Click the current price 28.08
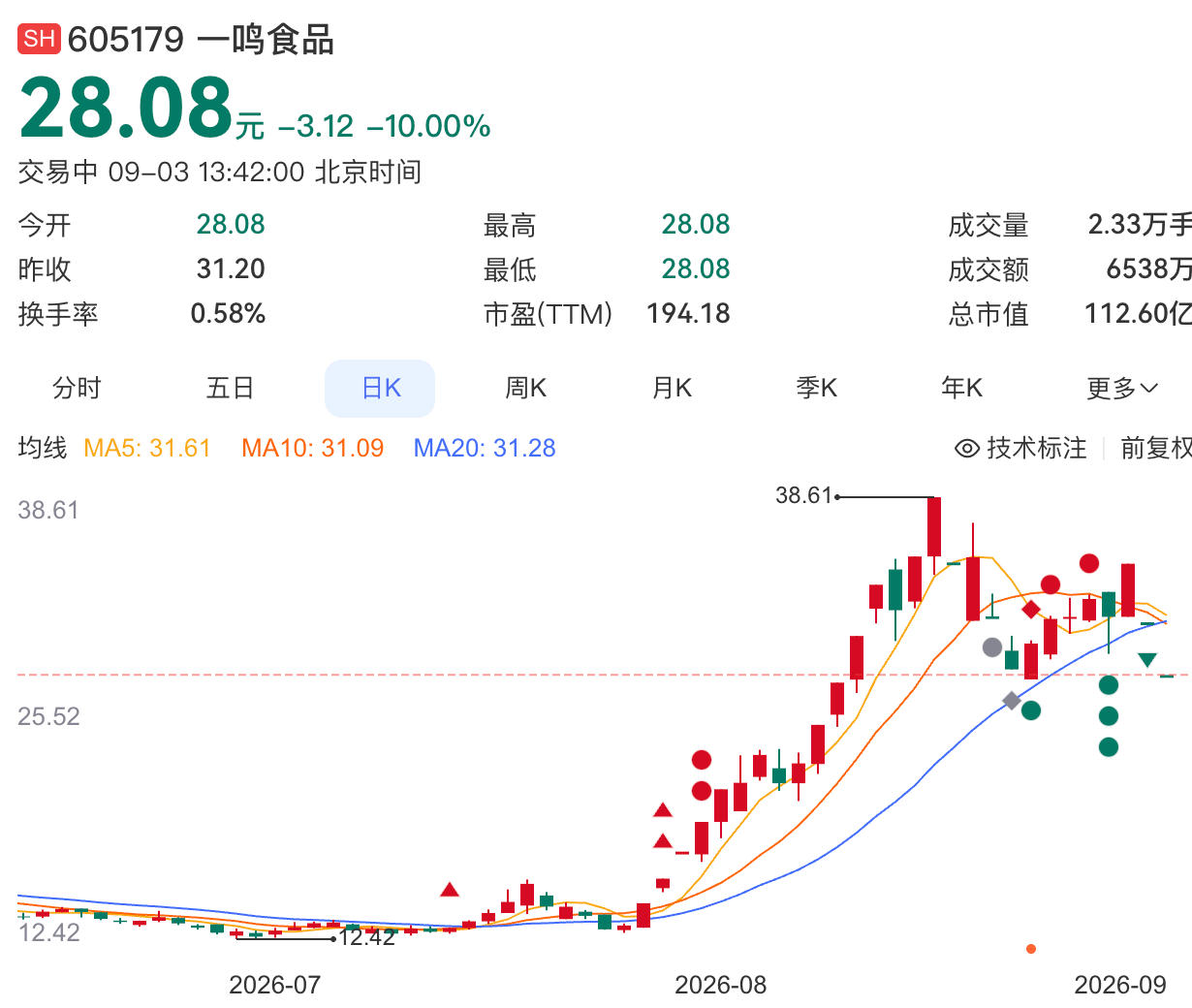 (x=126, y=107)
